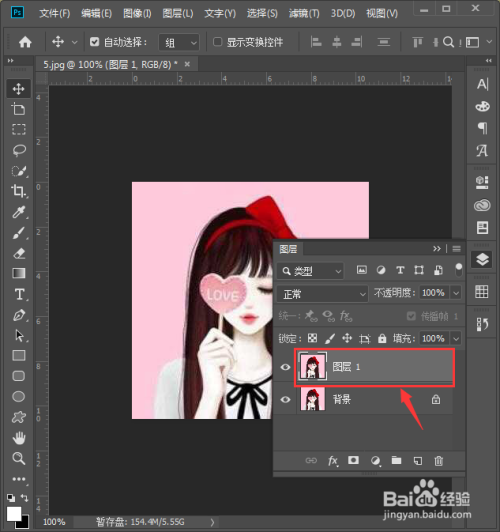Add a layer mask
The height and width of the screenshot is (532, 500).
(x=353, y=460)
